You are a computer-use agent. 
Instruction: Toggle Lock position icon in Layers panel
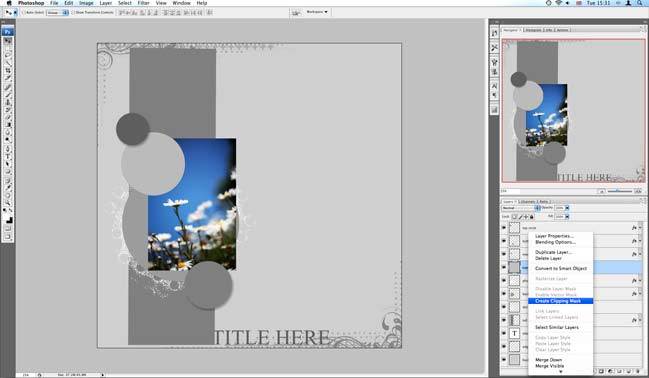point(526,217)
